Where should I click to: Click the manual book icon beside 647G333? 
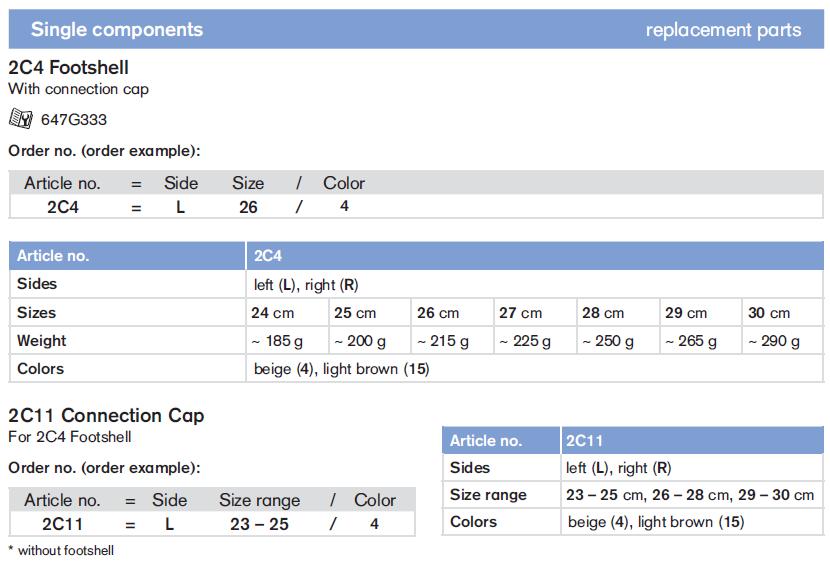coord(21,119)
